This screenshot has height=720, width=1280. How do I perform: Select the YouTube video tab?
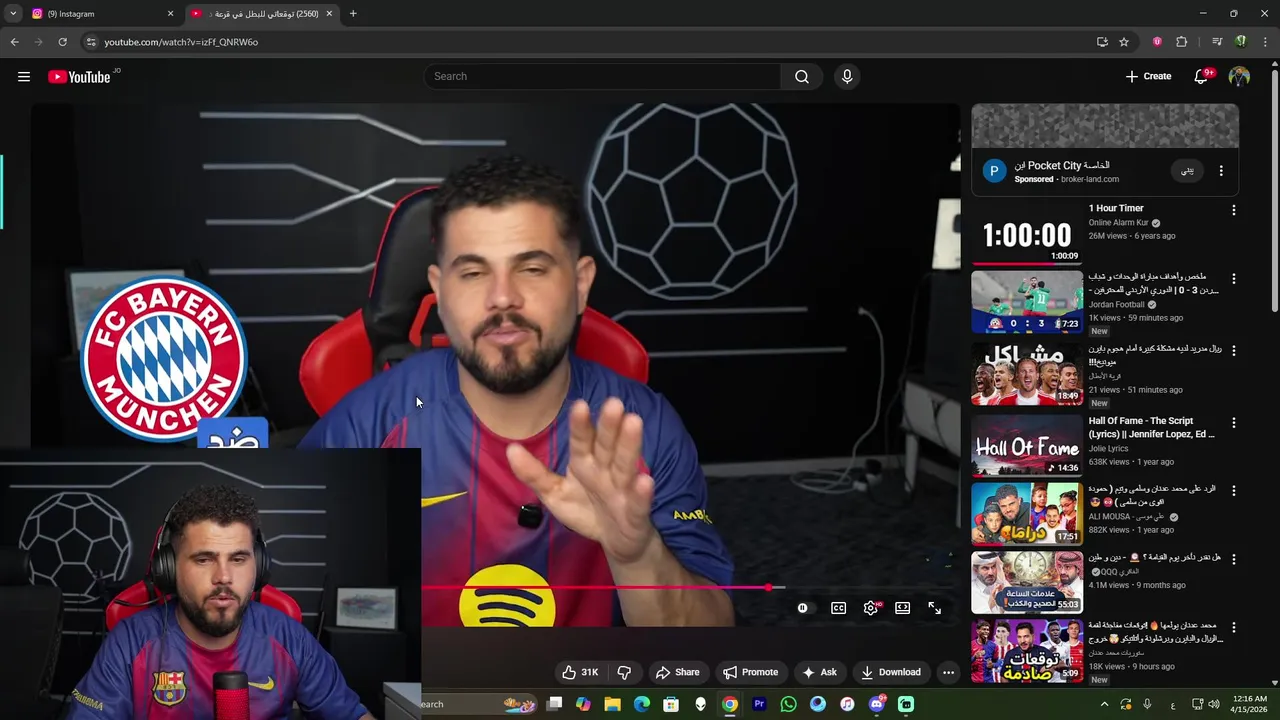coord(262,14)
